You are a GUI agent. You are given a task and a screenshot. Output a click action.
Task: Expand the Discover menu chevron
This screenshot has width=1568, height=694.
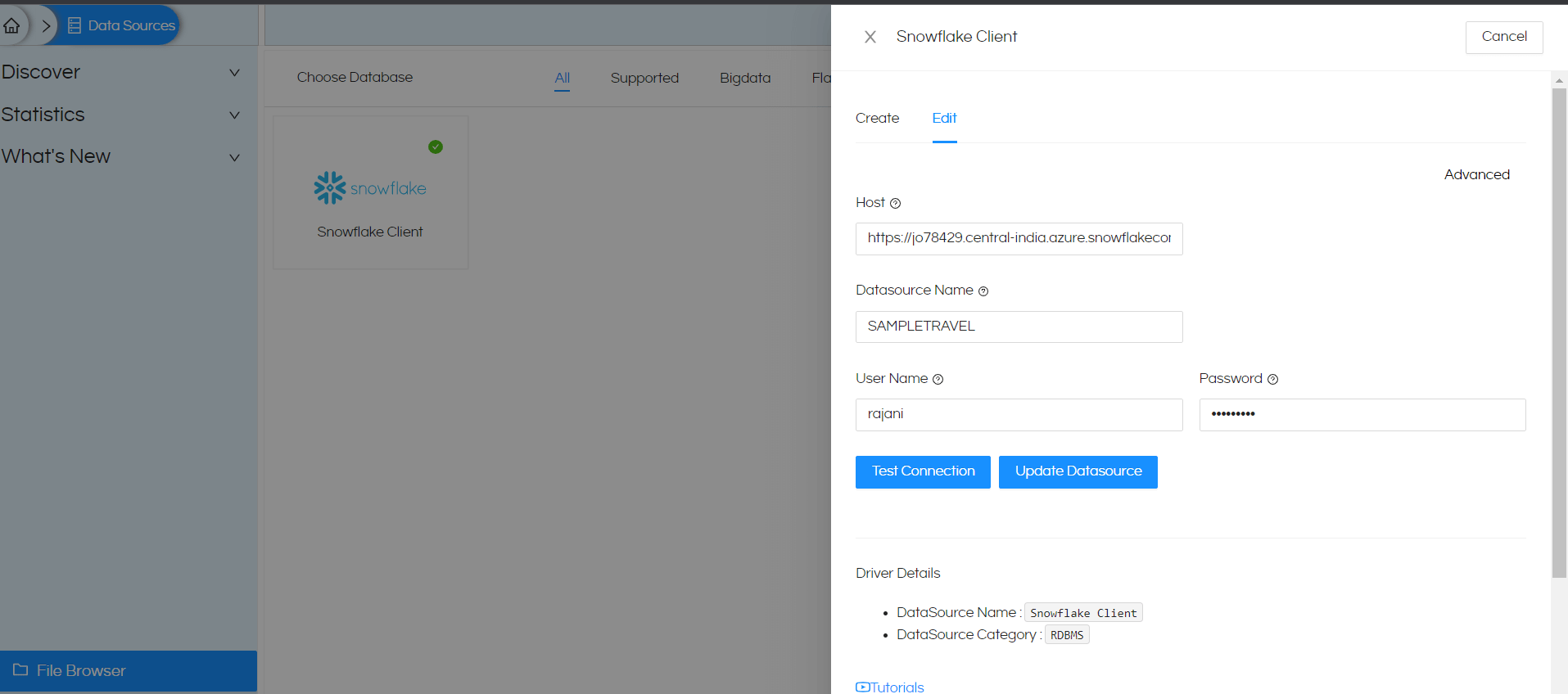point(234,73)
